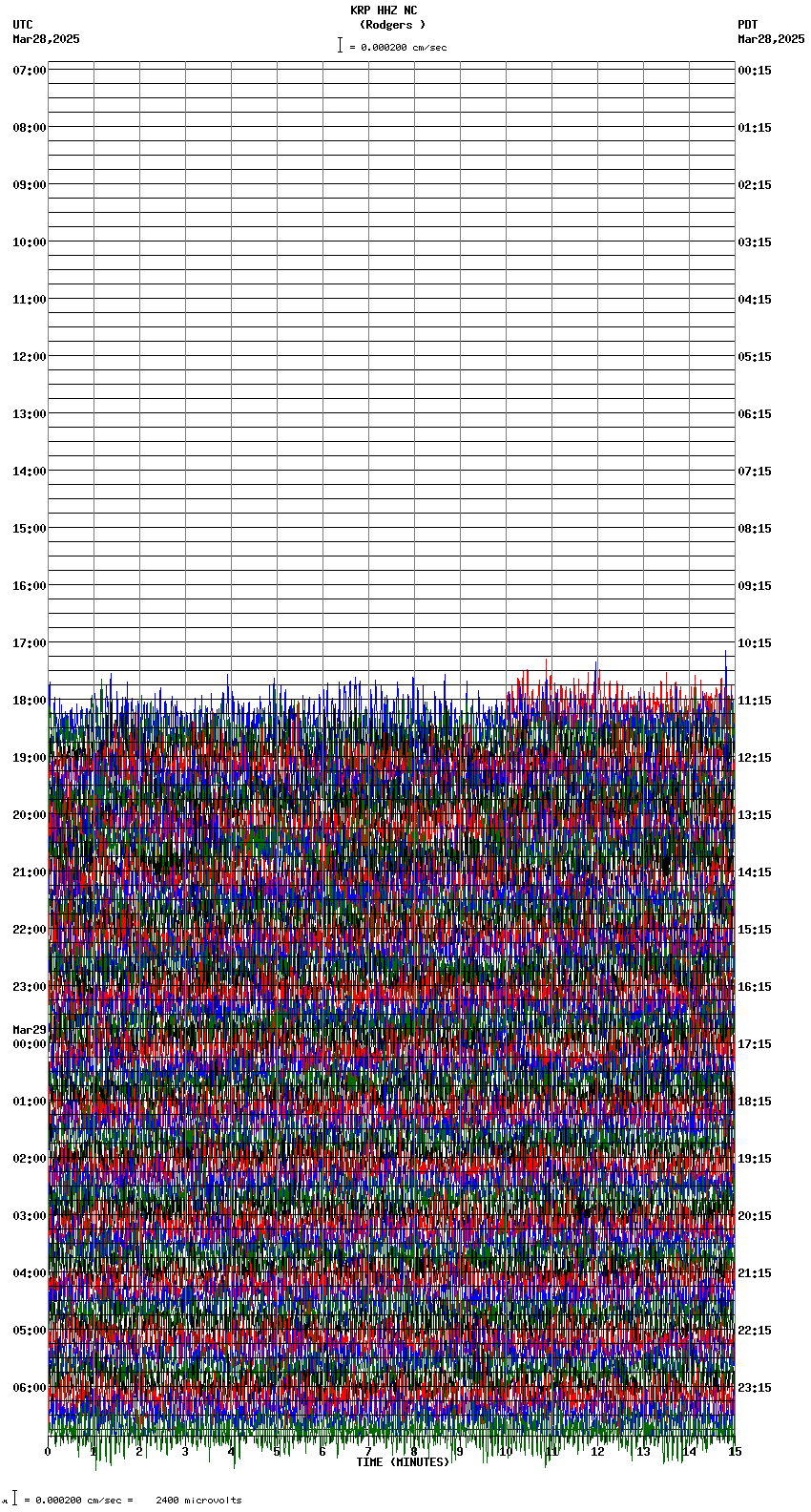The width and height of the screenshot is (811, 1512).
Task: Click the 06:15 PDT time label
Action: [755, 414]
